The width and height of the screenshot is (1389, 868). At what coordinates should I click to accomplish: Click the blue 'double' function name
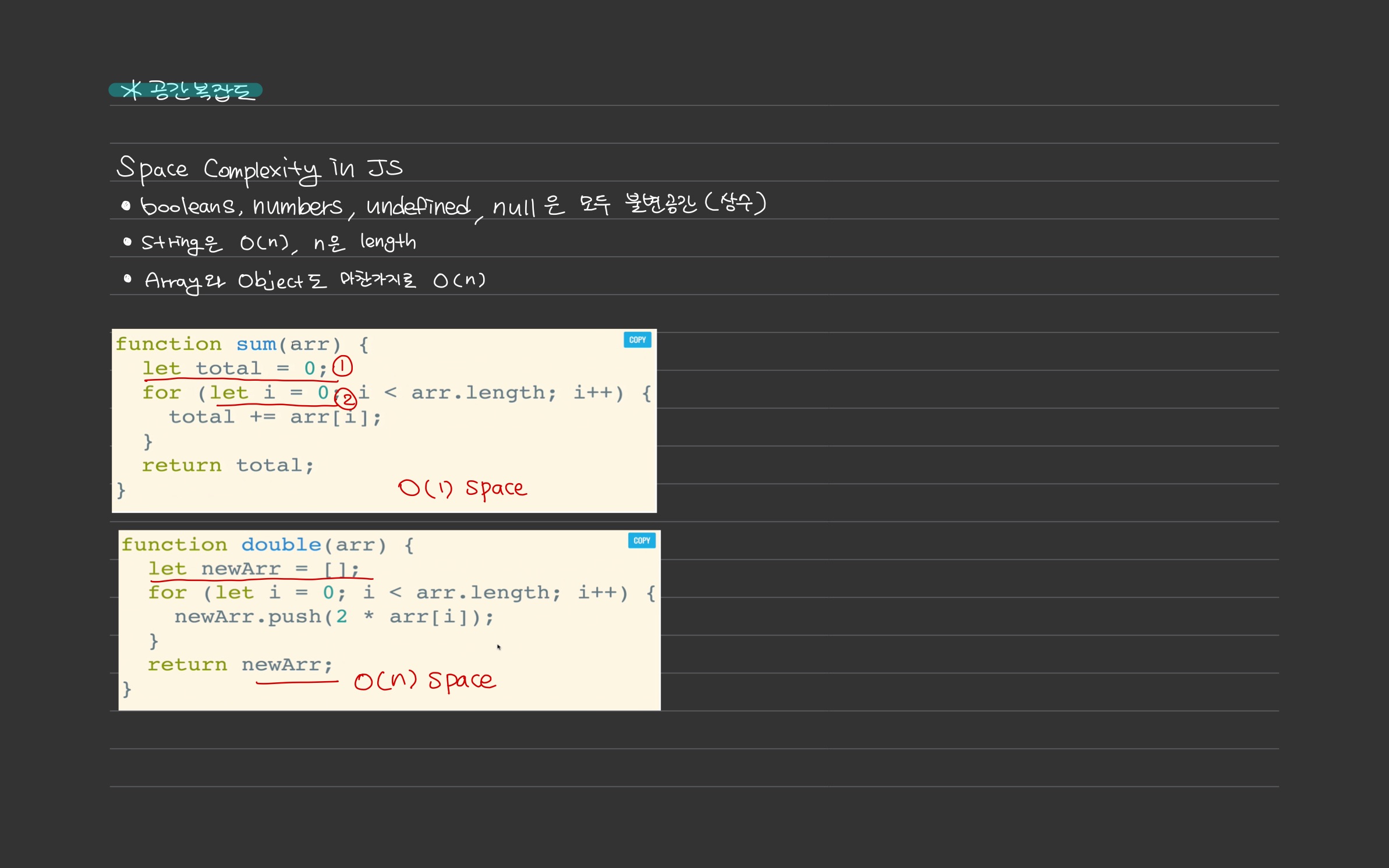[x=281, y=545]
